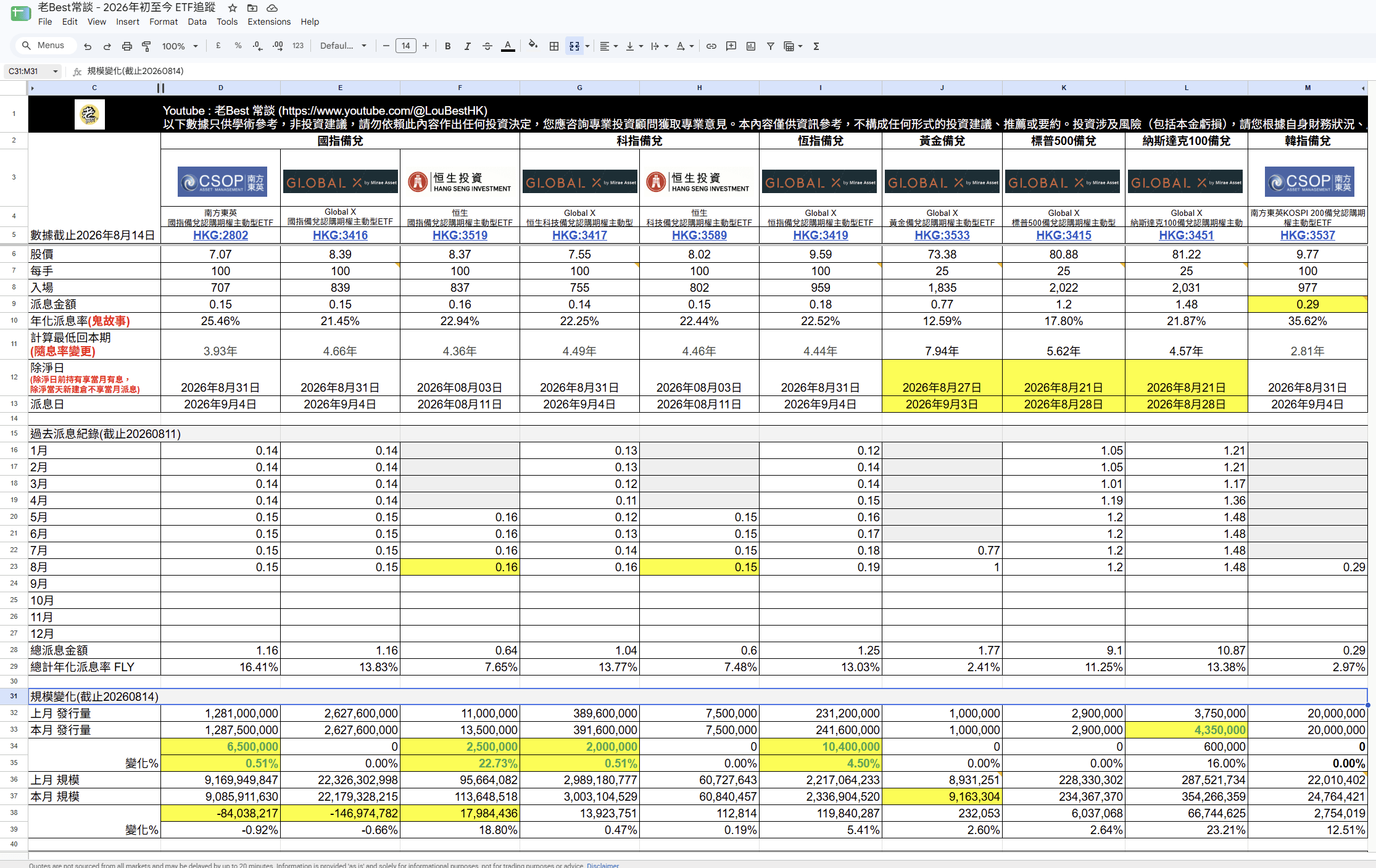The width and height of the screenshot is (1376, 868).
Task: Open the File menu
Action: pos(45,22)
